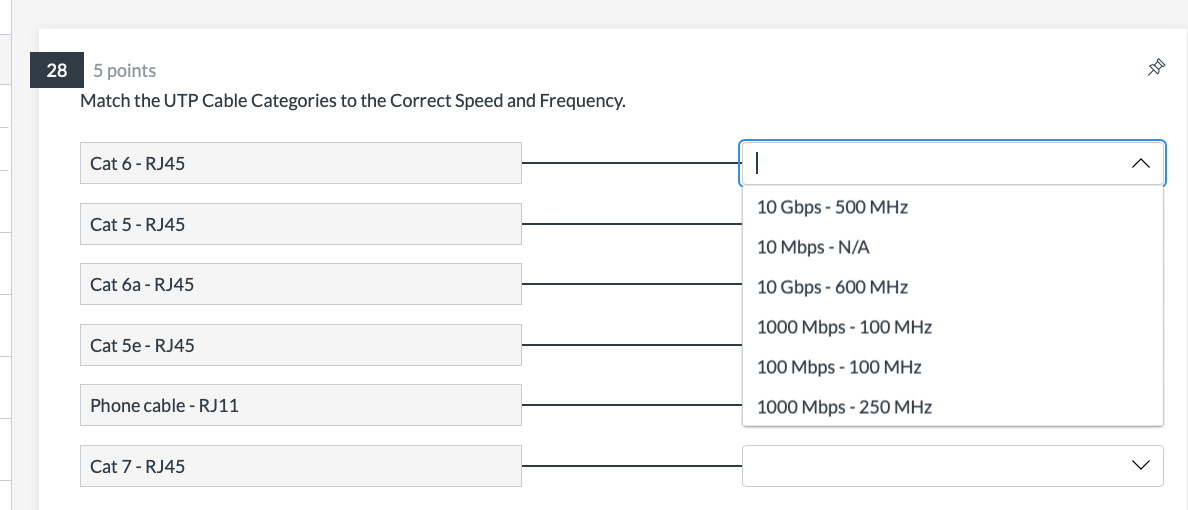Click the Phone cable - RJ11 label box
1188x510 pixels.
click(x=301, y=405)
